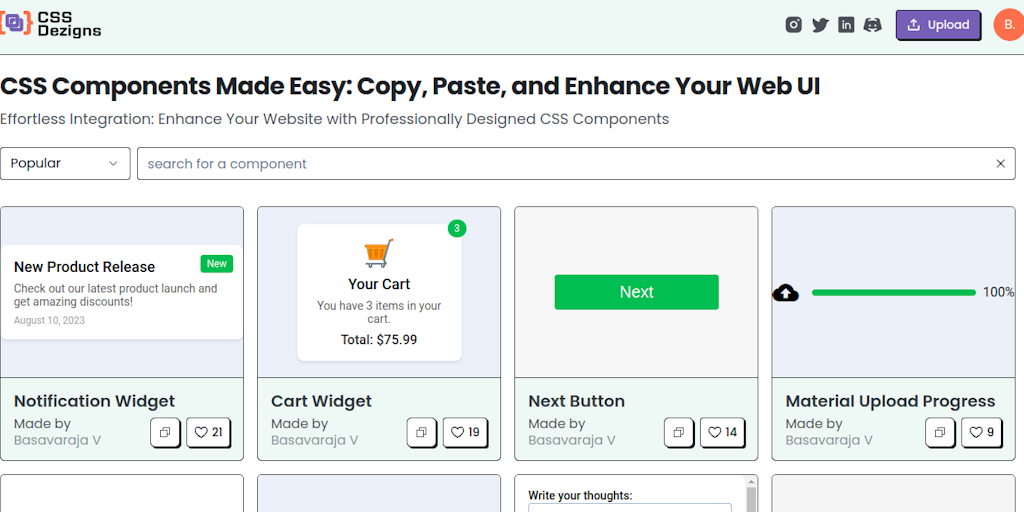Click the Upload button
Screen dimensions: 1024x512
[x=938, y=25]
